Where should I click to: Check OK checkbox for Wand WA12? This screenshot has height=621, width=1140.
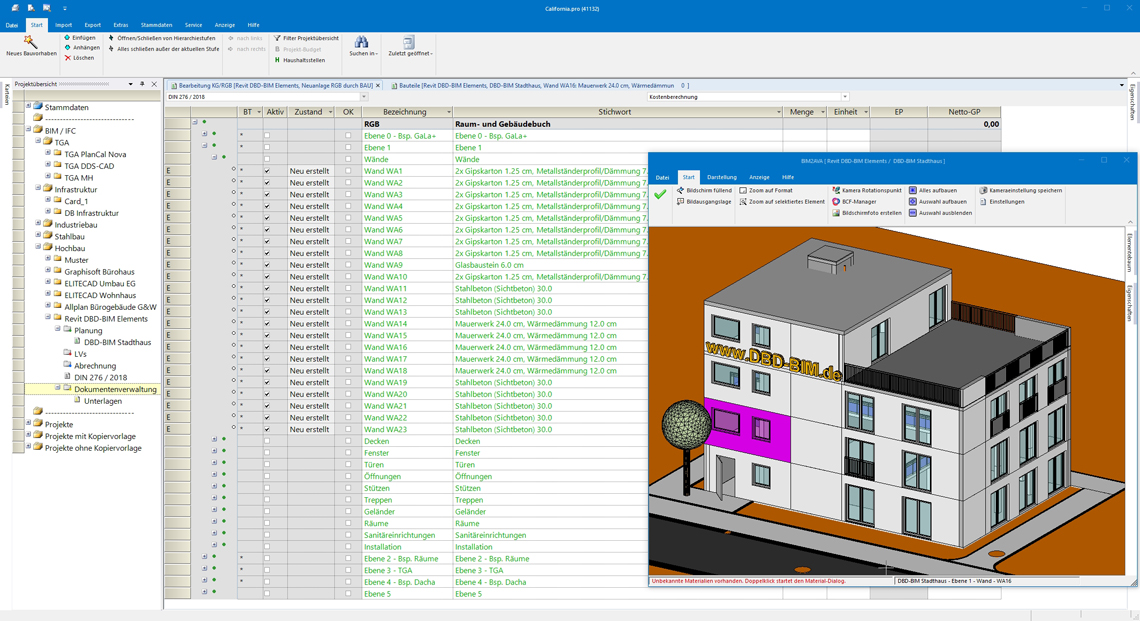[348, 300]
